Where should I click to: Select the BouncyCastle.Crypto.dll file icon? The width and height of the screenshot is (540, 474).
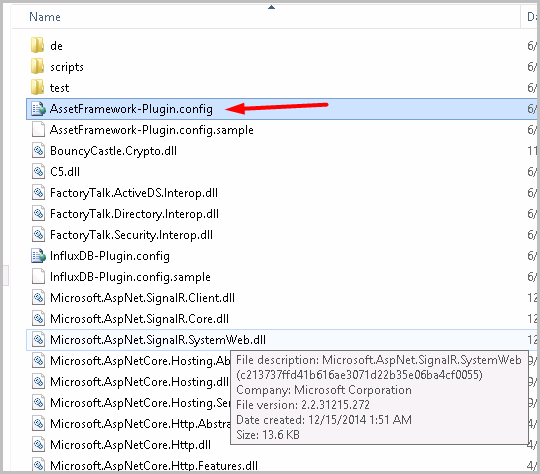[38, 151]
